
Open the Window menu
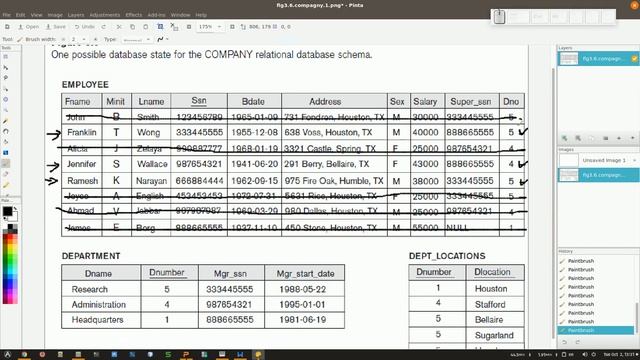click(180, 15)
